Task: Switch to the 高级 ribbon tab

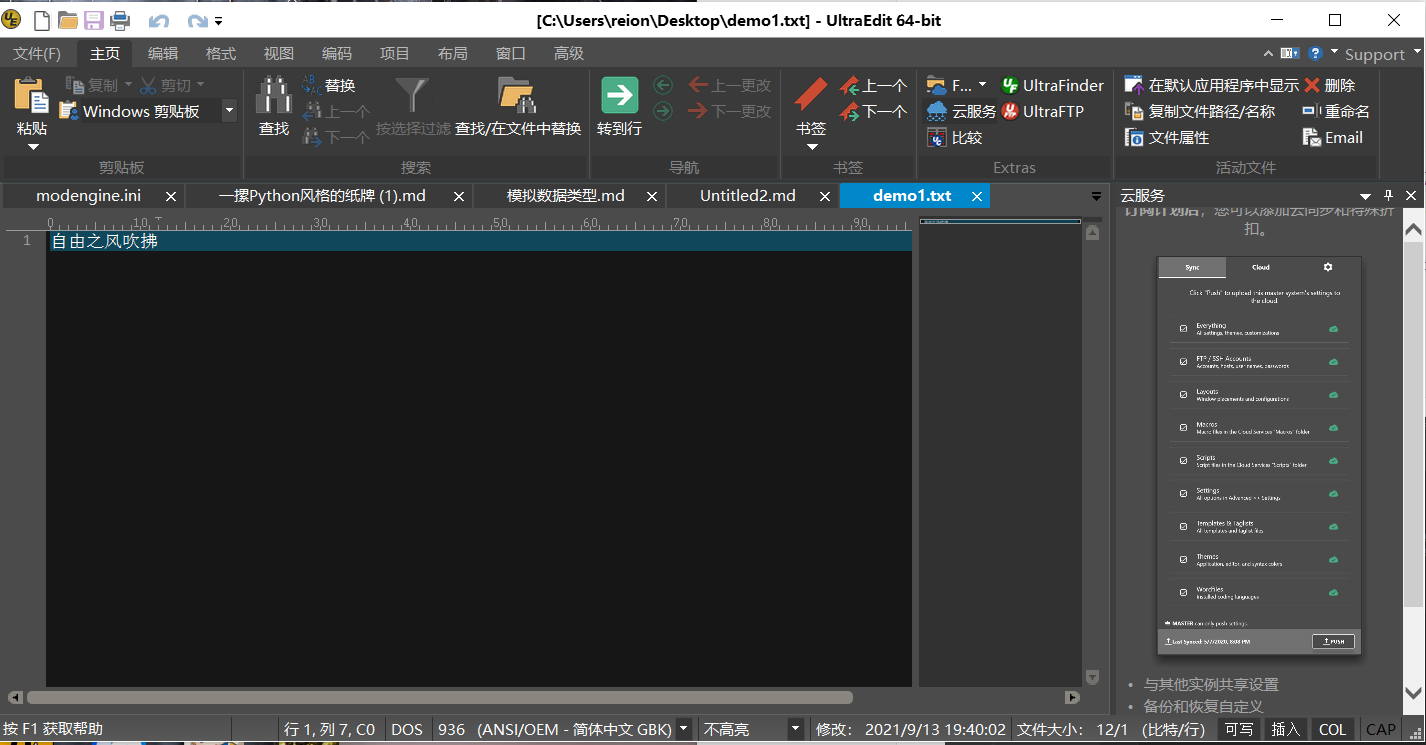Action: (x=569, y=53)
